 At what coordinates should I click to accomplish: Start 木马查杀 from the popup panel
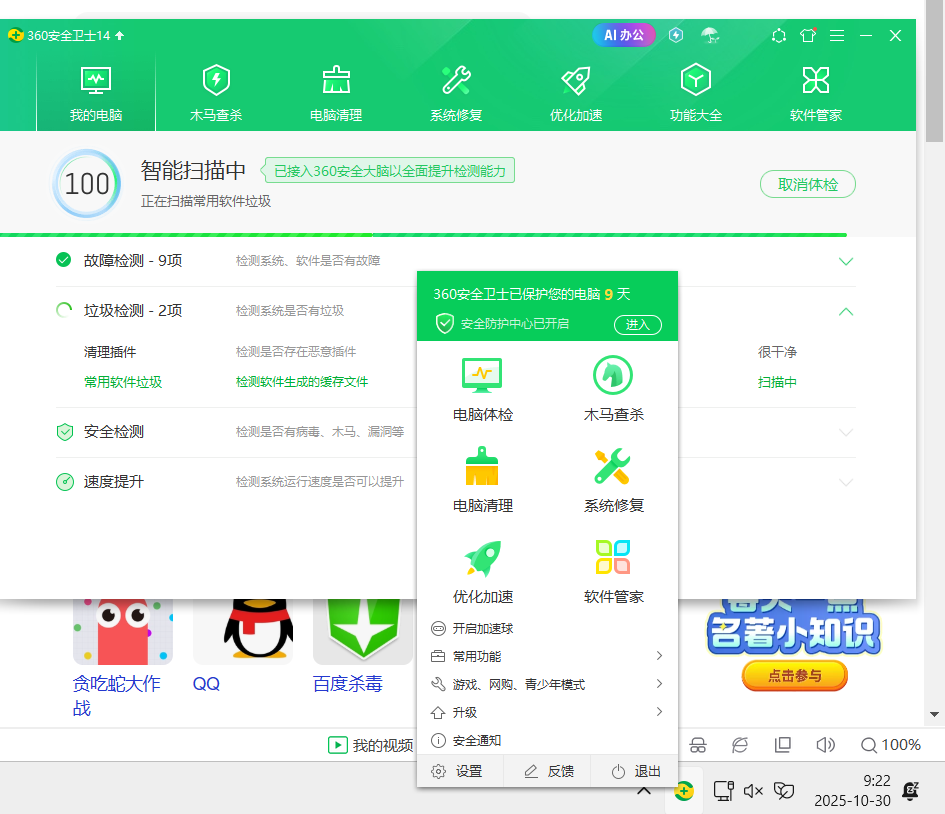(x=613, y=388)
